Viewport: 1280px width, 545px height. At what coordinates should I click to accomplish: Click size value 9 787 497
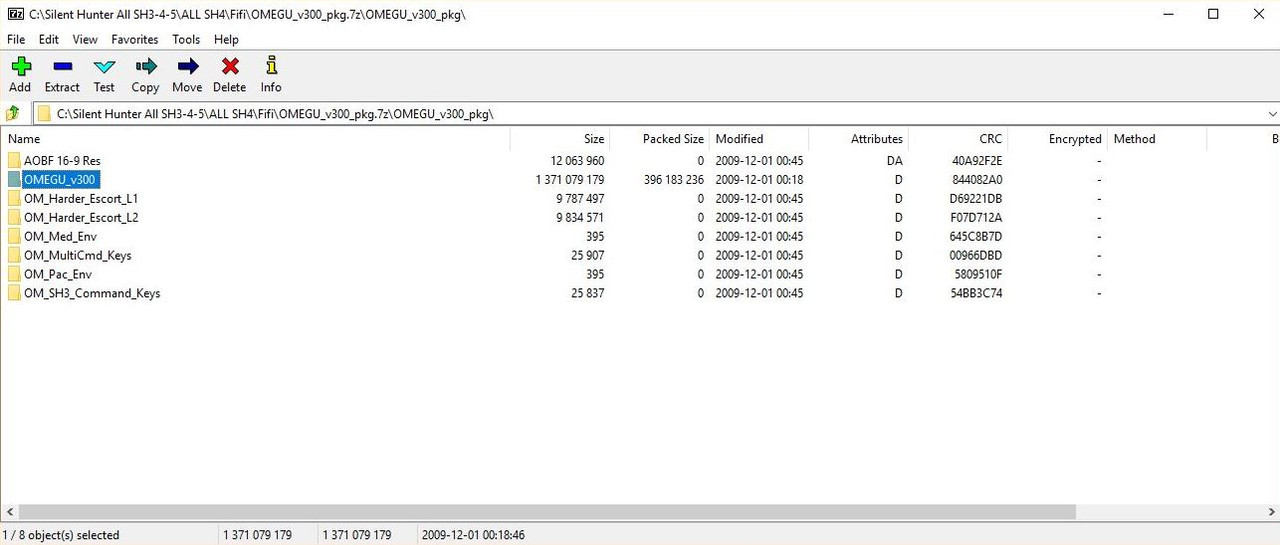(580, 199)
